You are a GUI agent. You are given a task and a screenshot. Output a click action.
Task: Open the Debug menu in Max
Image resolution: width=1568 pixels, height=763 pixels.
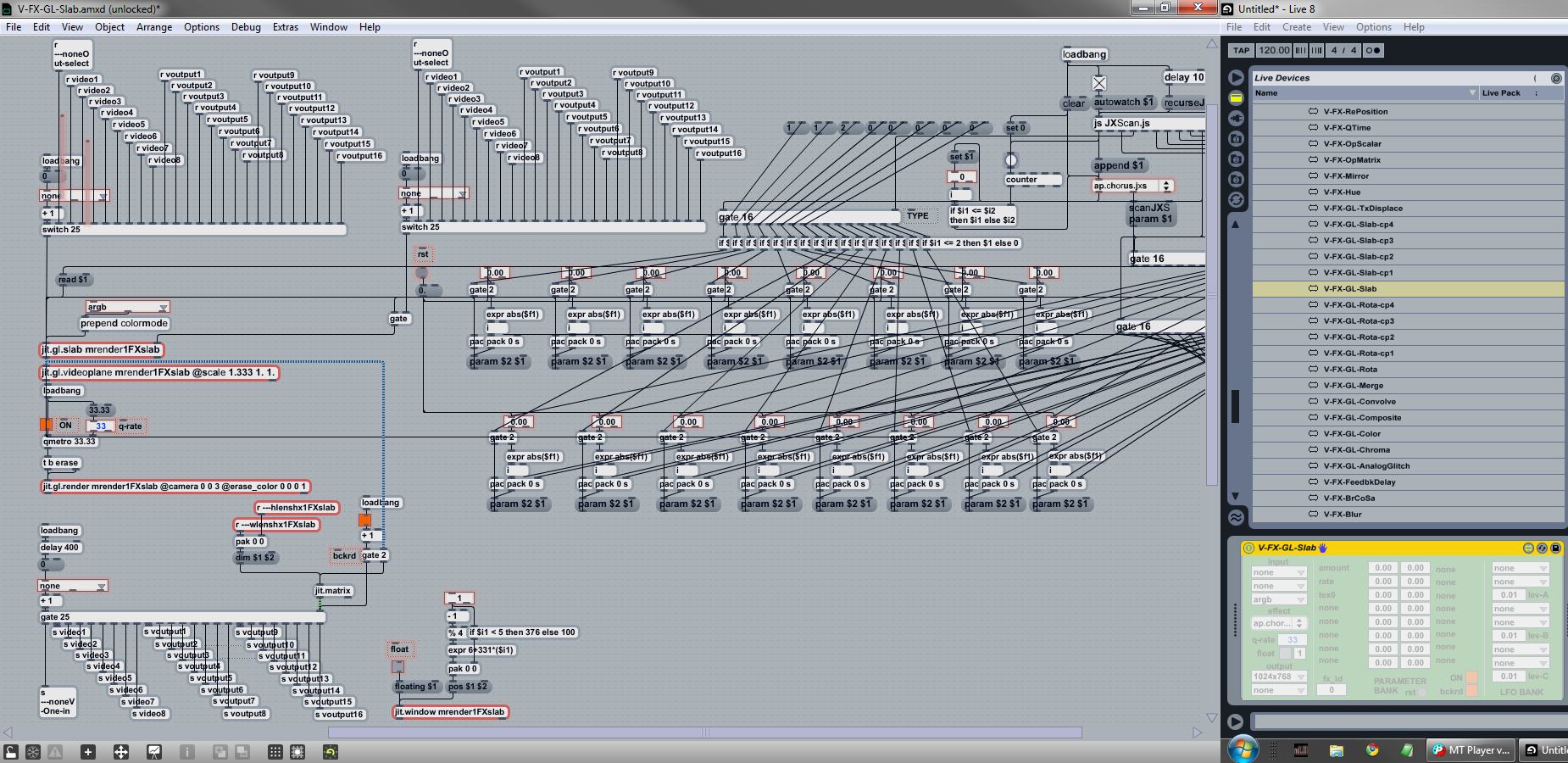(x=246, y=26)
